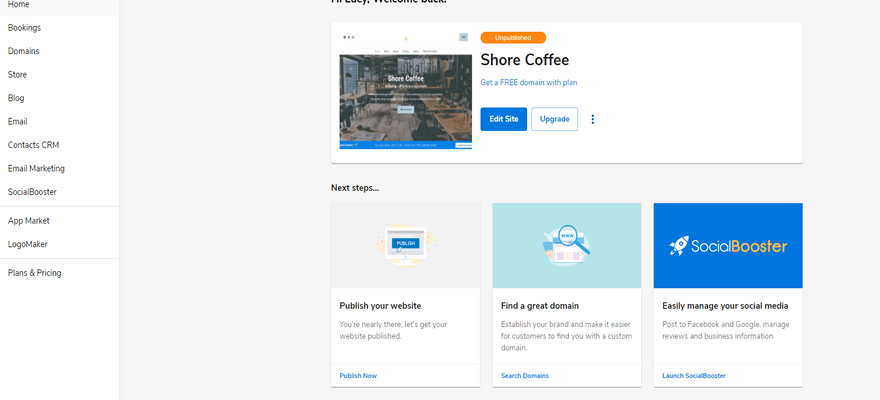The image size is (880, 400).
Task: Click the Publish illustration on first card
Action: coord(405,246)
